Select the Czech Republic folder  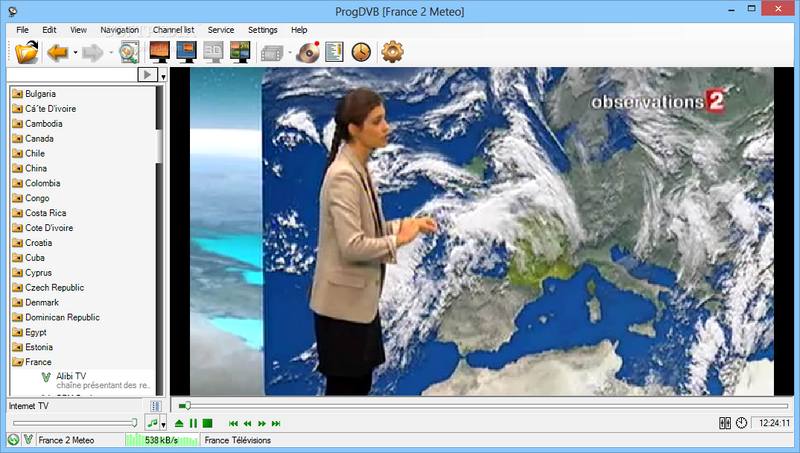click(55, 288)
